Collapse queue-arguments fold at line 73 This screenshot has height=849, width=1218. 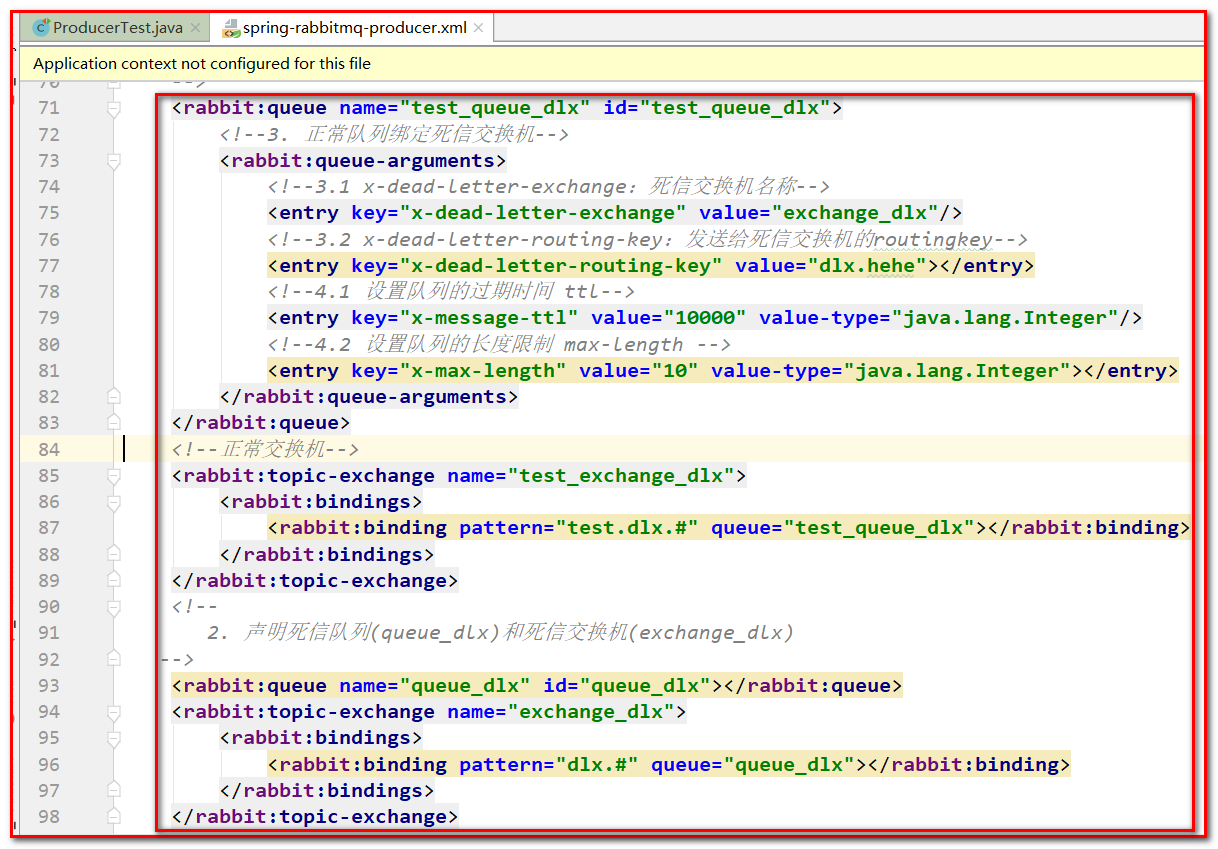(114, 161)
